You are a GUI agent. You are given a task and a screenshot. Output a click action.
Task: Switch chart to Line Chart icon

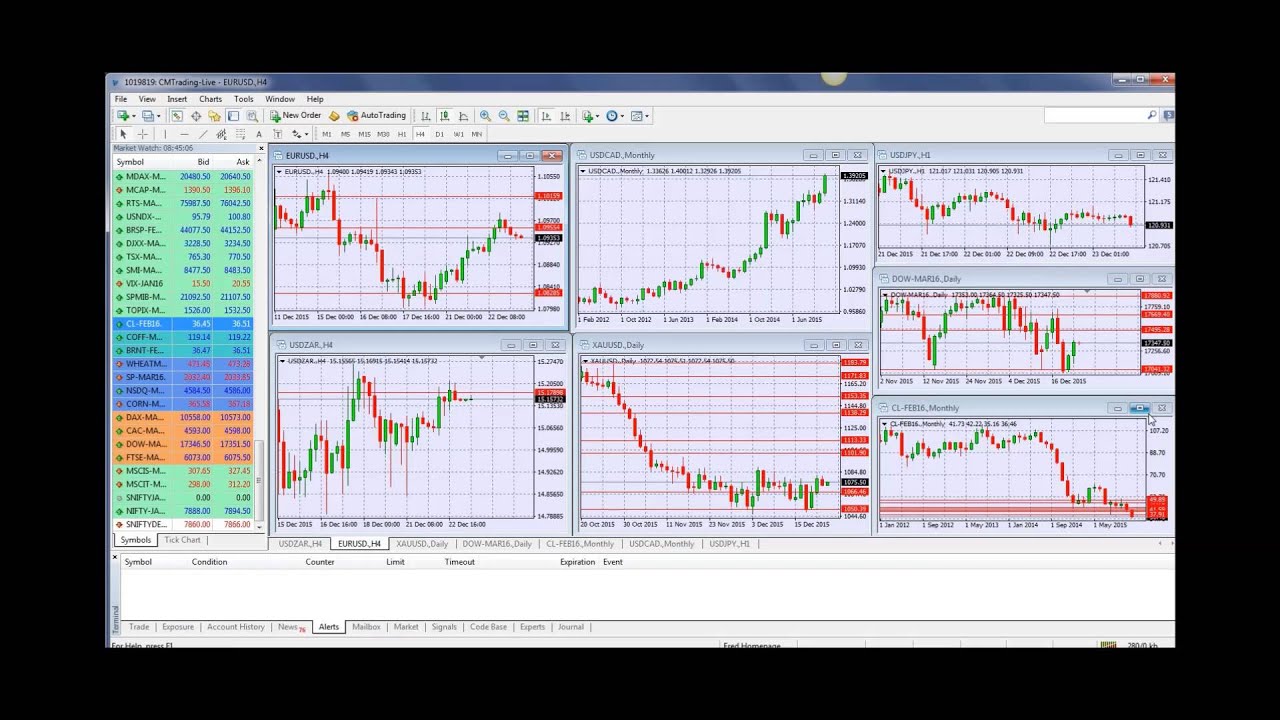pos(463,116)
